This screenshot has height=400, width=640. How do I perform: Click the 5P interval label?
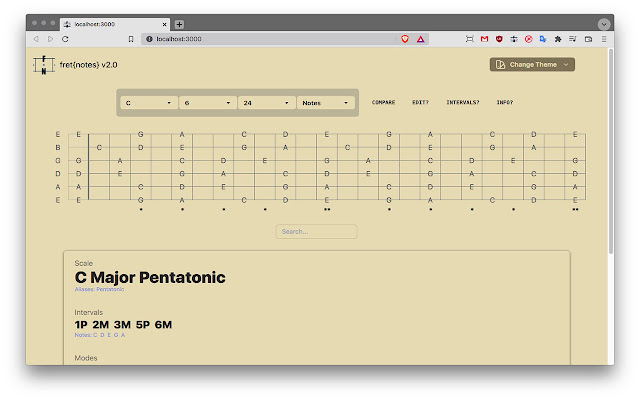pyautogui.click(x=143, y=325)
